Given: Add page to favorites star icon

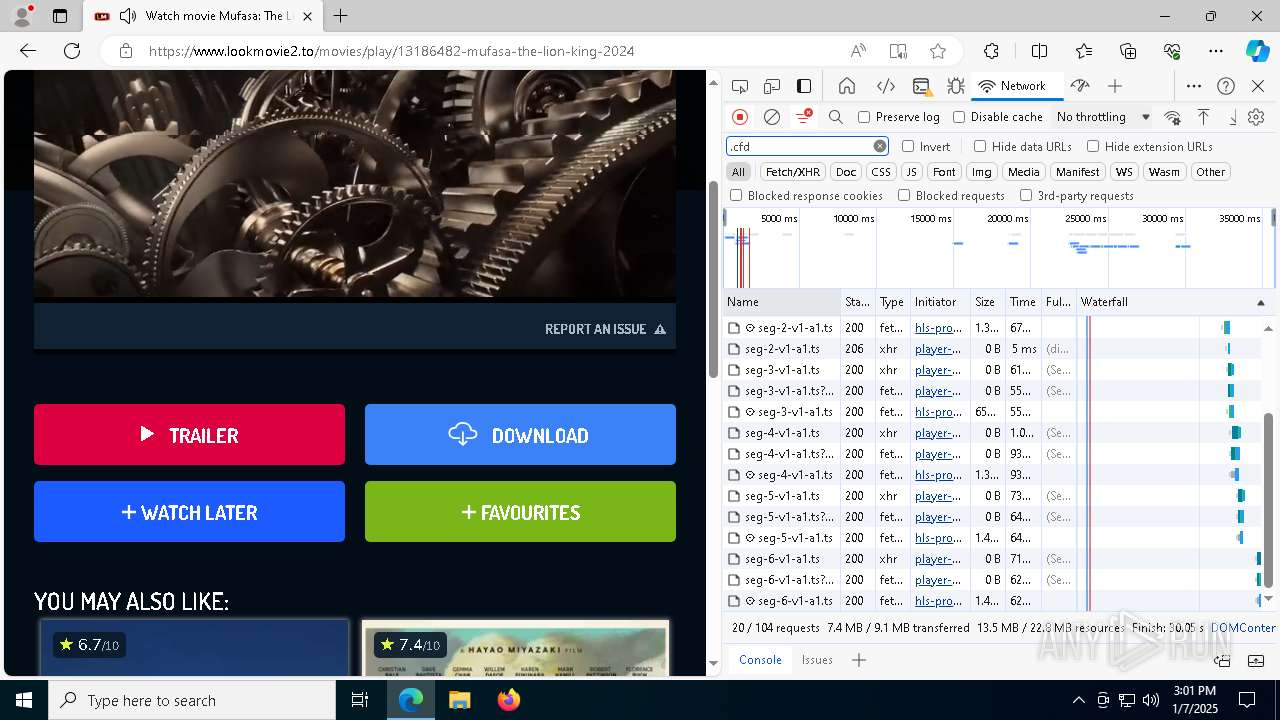Looking at the screenshot, I should click(x=938, y=51).
